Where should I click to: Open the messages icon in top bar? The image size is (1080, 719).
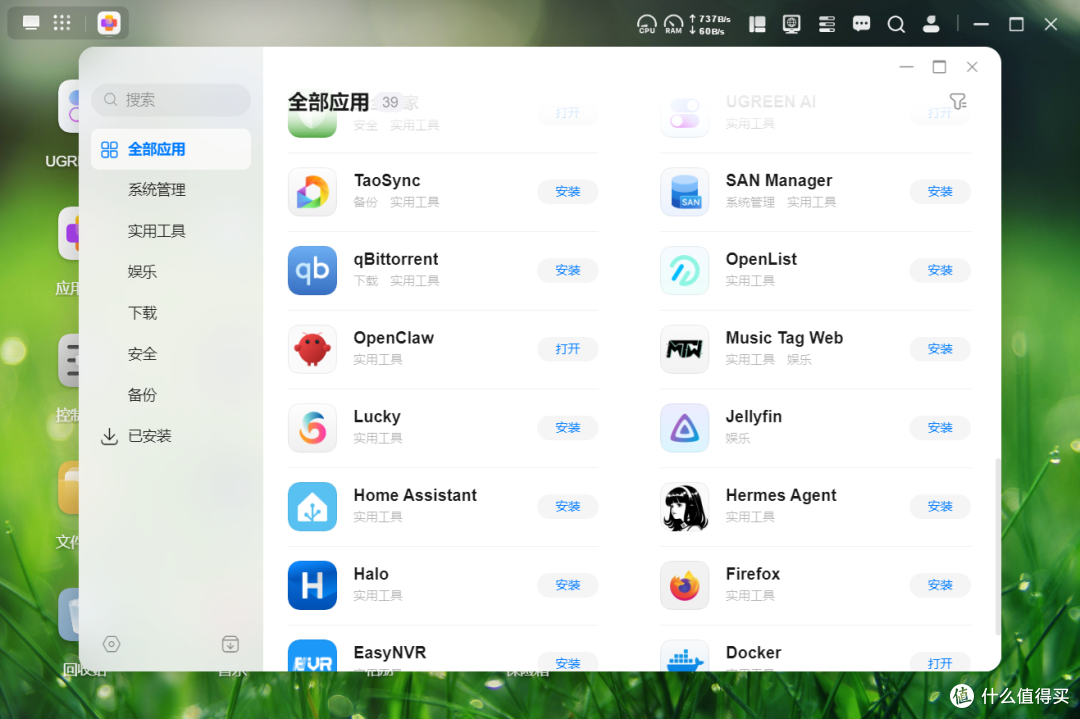pos(861,24)
